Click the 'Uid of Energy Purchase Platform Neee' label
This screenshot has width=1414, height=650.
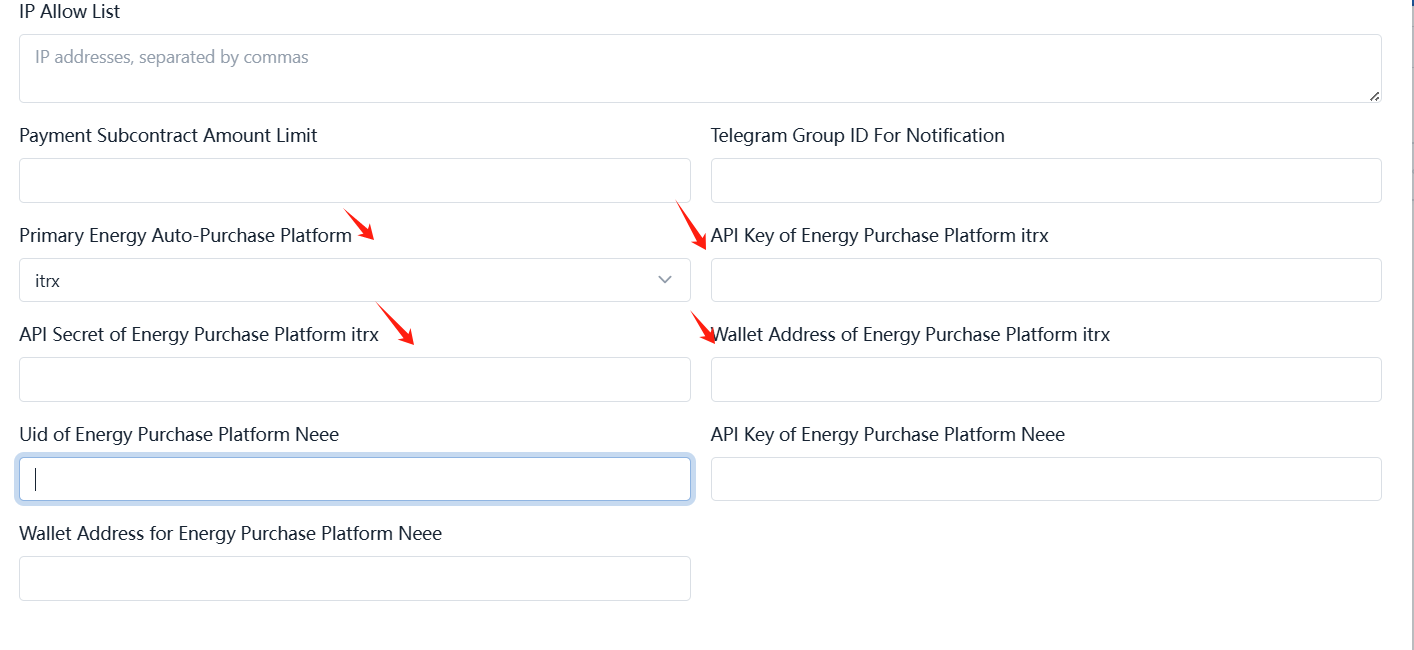tap(179, 434)
